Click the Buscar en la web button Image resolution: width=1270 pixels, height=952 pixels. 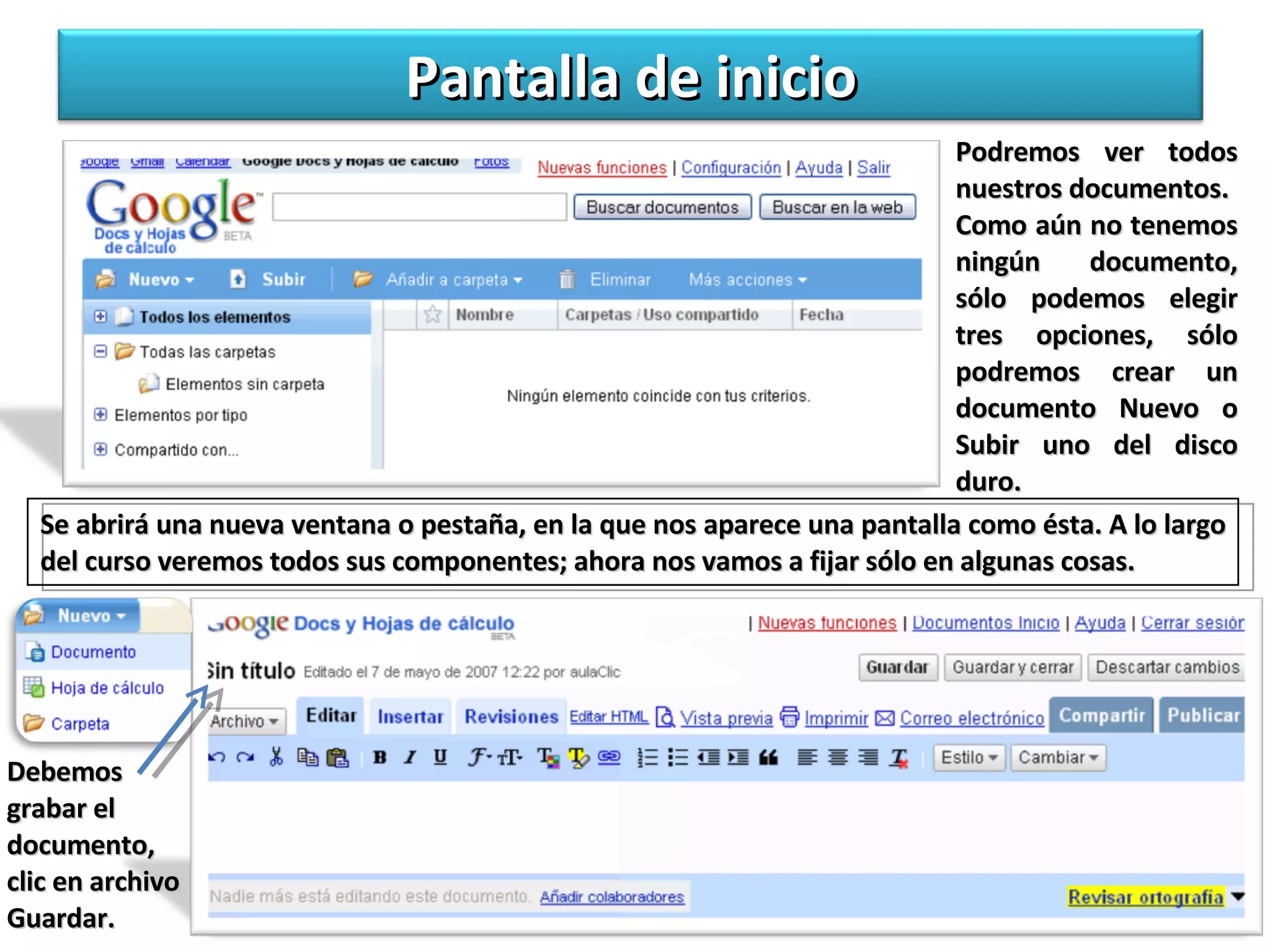[837, 207]
